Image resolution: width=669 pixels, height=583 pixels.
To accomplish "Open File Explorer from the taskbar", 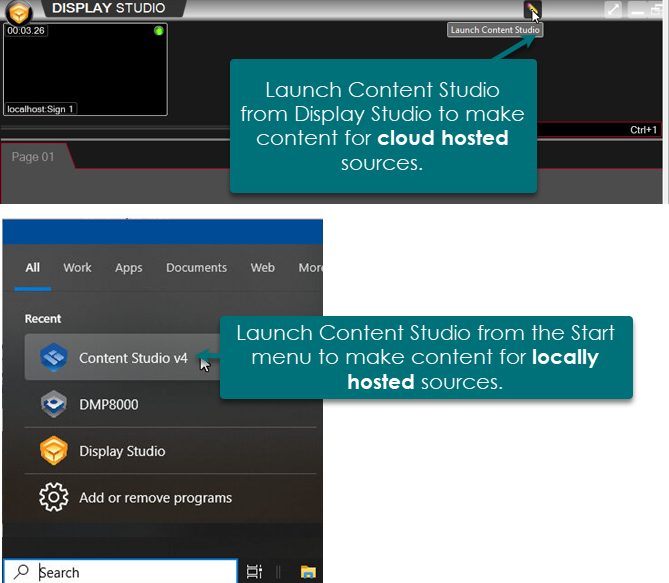I will point(309,572).
